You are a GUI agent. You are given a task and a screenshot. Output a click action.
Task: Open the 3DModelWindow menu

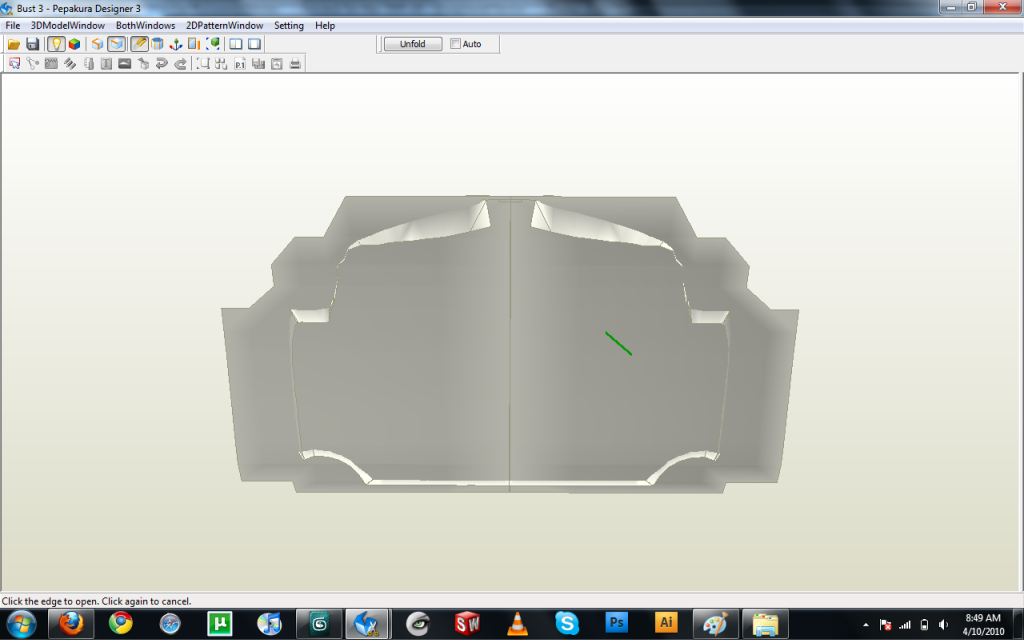[x=68, y=25]
